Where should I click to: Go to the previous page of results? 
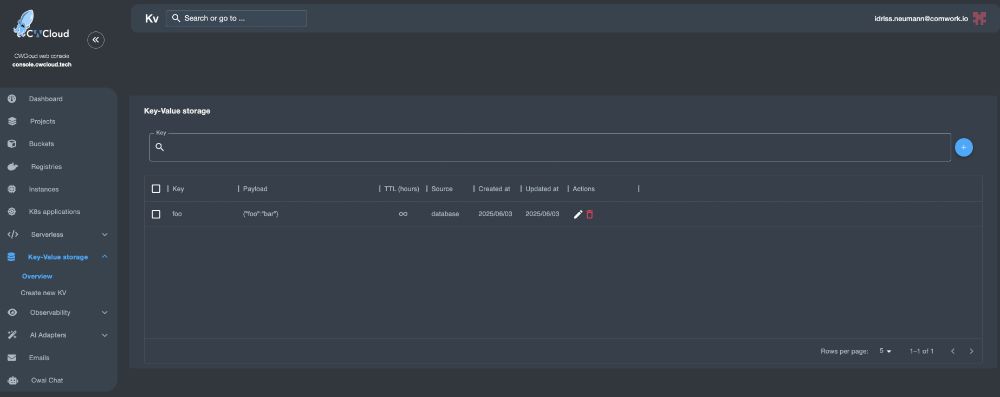click(x=953, y=351)
